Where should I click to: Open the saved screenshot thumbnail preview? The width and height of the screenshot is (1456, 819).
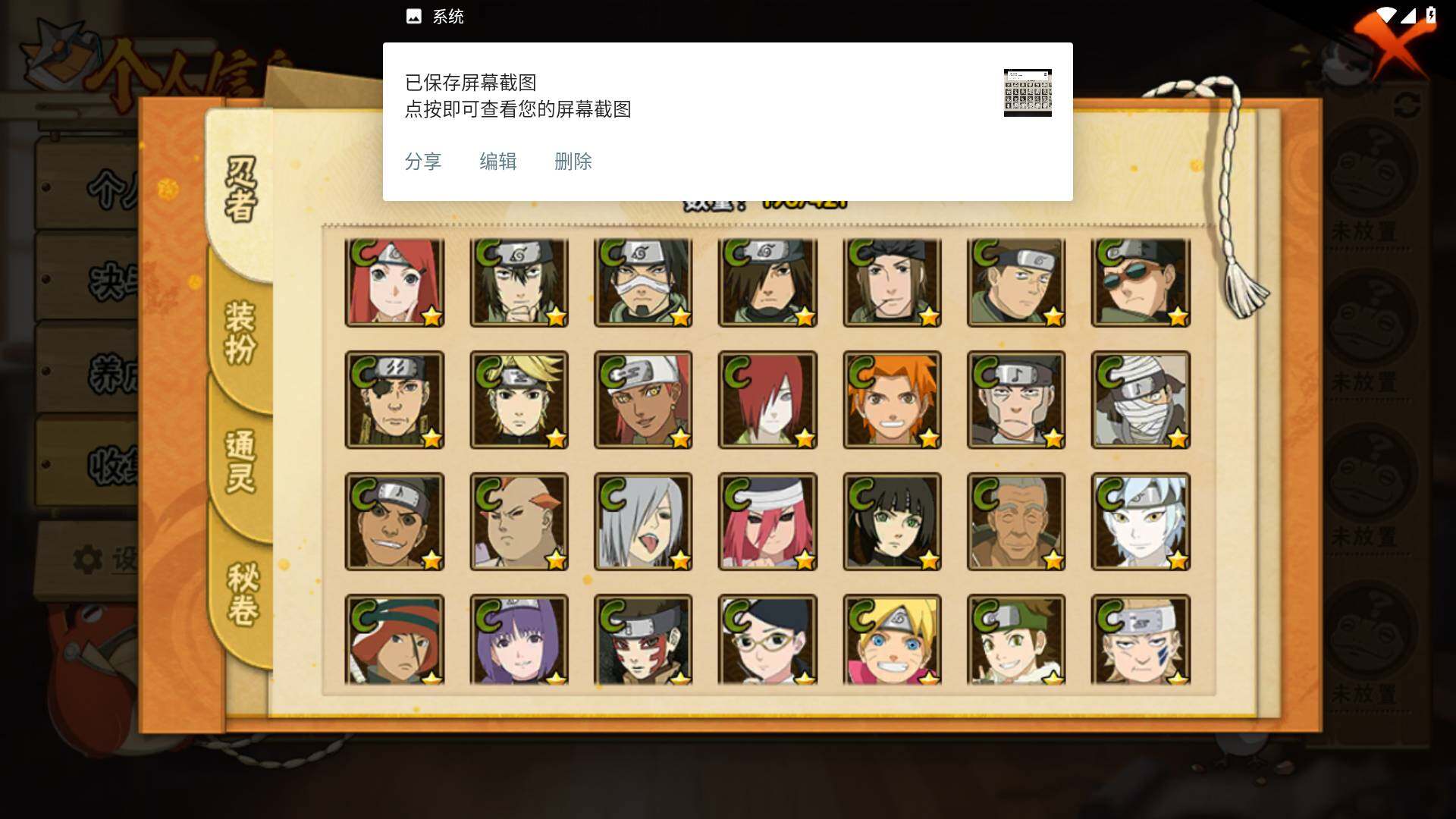click(x=1028, y=93)
